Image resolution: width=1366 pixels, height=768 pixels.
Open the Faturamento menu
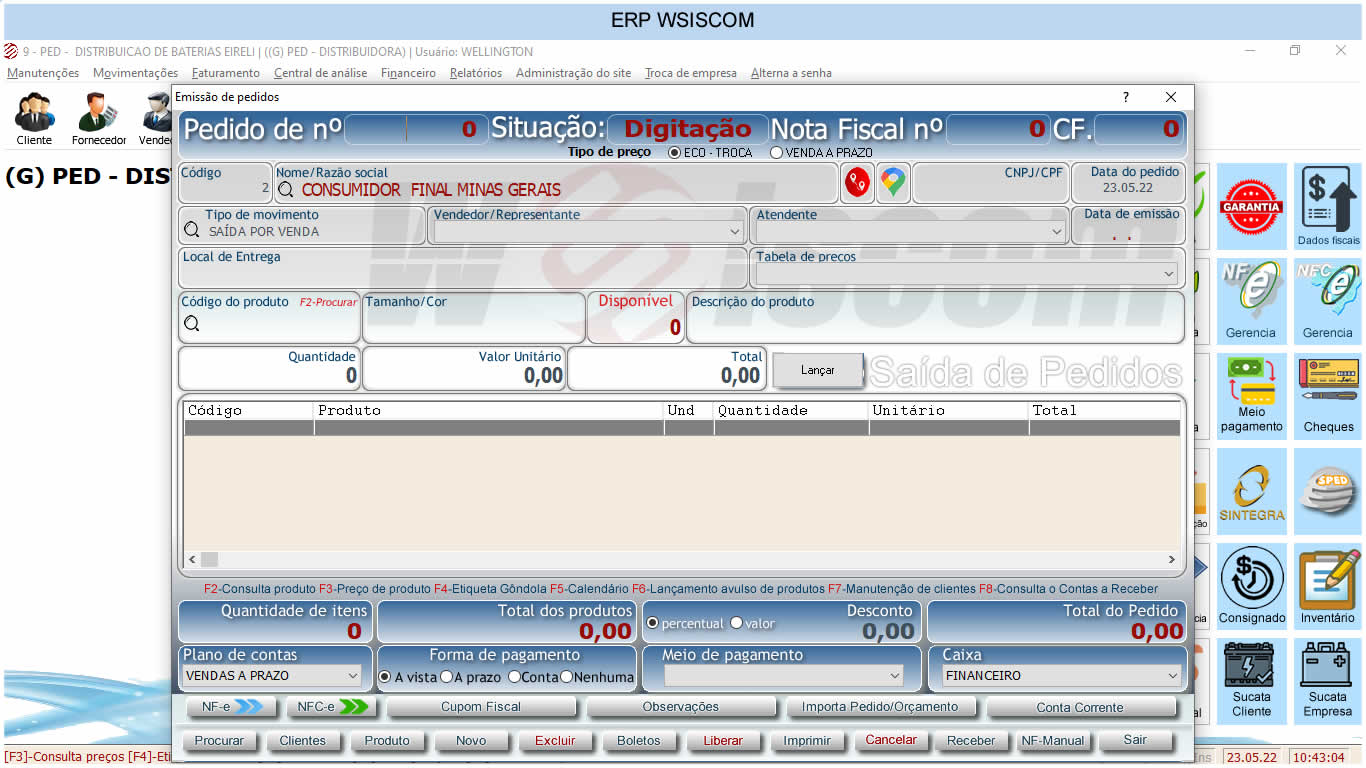click(x=225, y=73)
